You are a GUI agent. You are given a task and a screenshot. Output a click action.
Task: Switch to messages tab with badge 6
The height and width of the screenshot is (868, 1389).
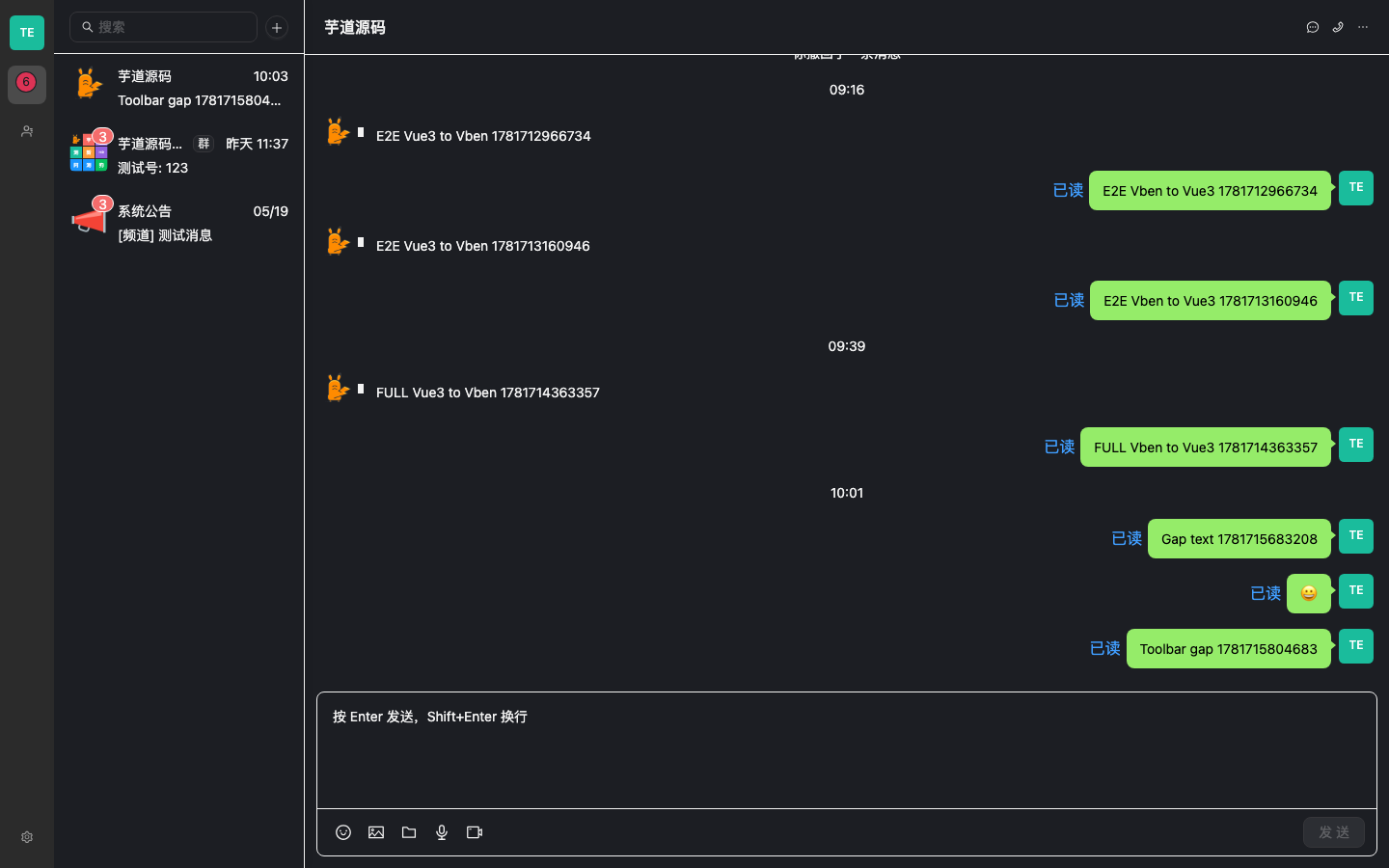click(27, 85)
